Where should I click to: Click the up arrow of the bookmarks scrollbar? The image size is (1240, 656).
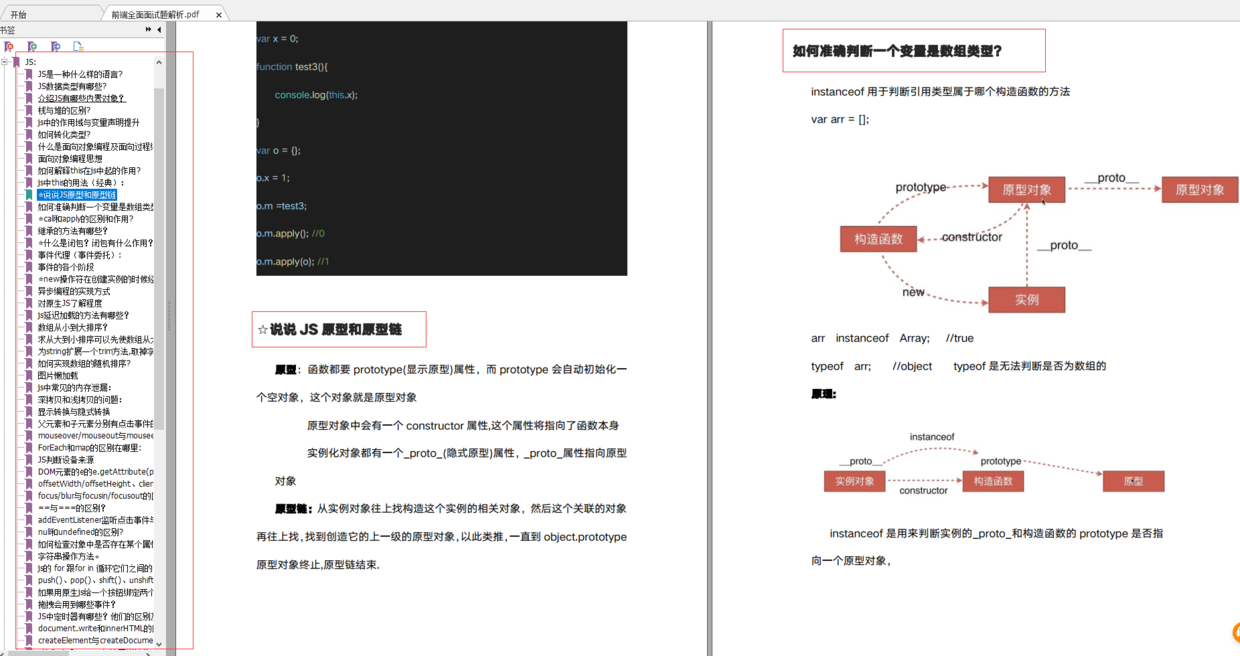click(x=159, y=63)
